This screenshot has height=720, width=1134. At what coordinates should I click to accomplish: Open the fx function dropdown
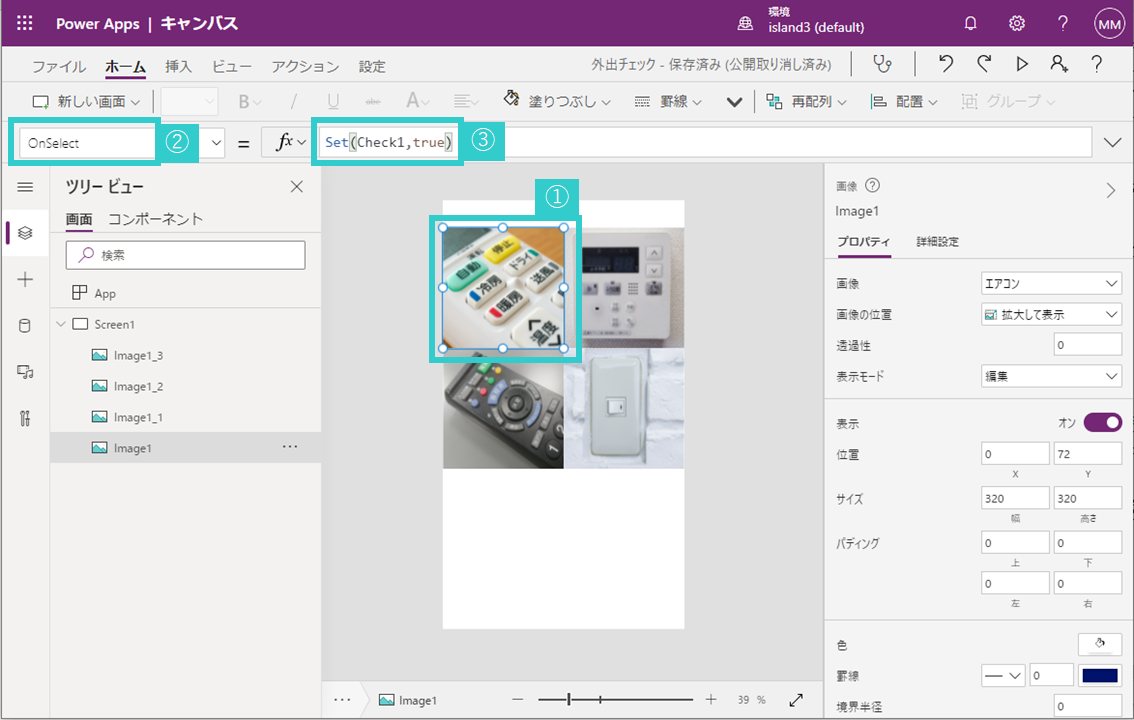click(x=302, y=143)
